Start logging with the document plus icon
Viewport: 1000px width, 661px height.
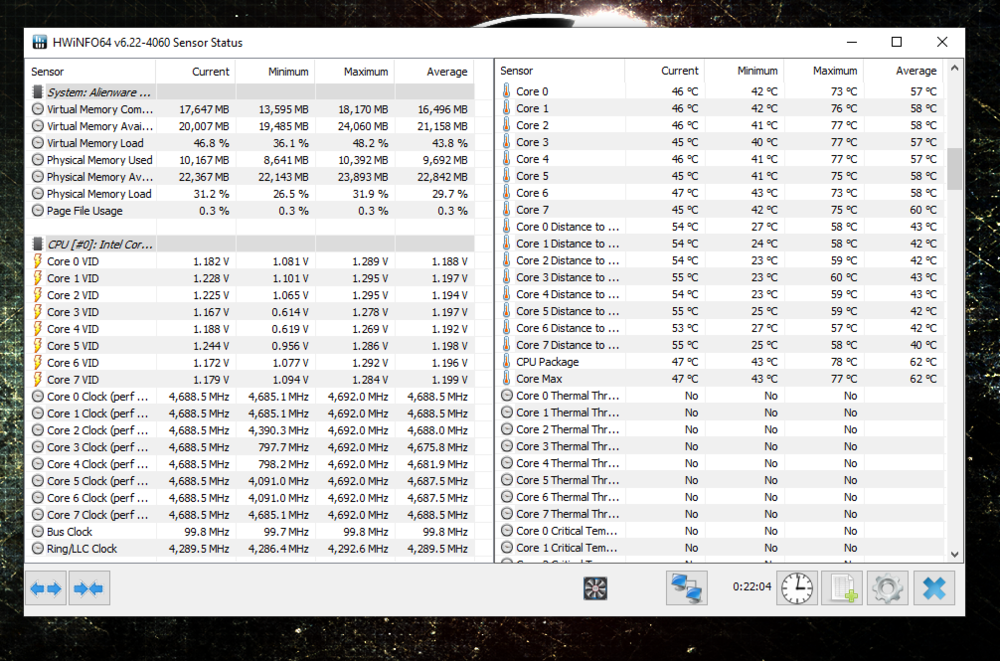841,588
